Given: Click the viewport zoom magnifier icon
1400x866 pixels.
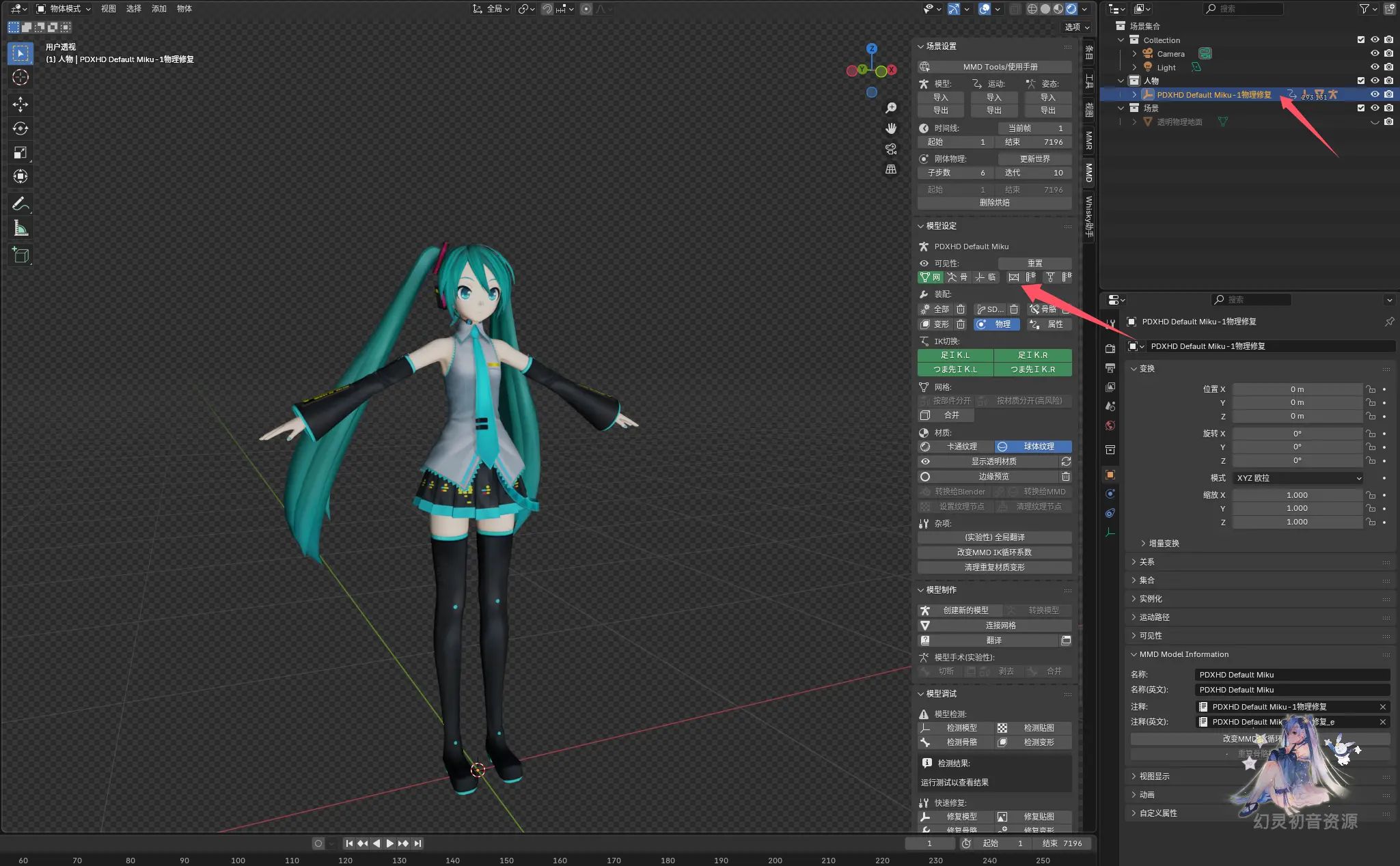Looking at the screenshot, I should coord(890,107).
